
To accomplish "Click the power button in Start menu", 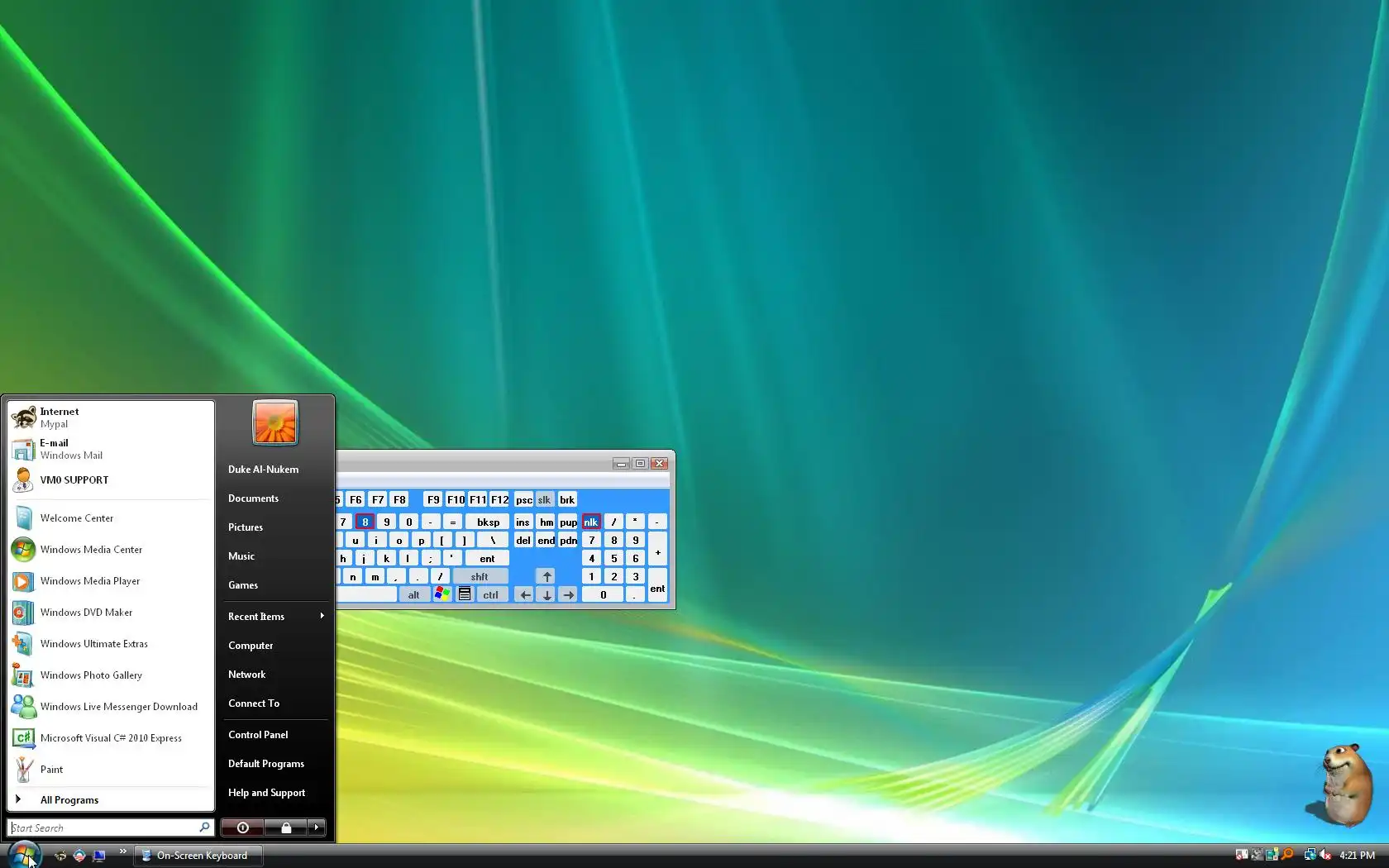I will [242, 827].
